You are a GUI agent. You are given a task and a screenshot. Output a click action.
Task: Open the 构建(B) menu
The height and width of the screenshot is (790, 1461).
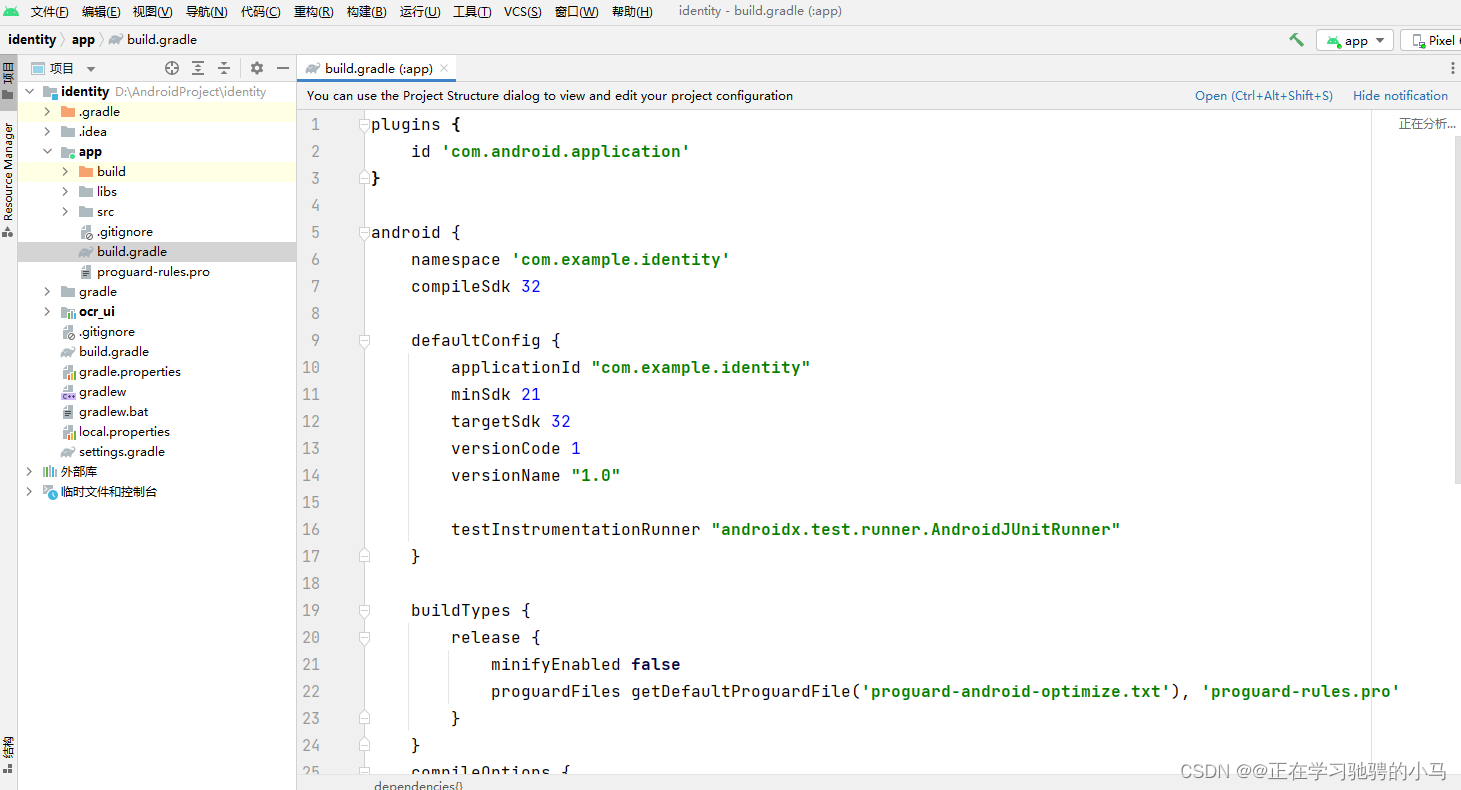pos(366,12)
